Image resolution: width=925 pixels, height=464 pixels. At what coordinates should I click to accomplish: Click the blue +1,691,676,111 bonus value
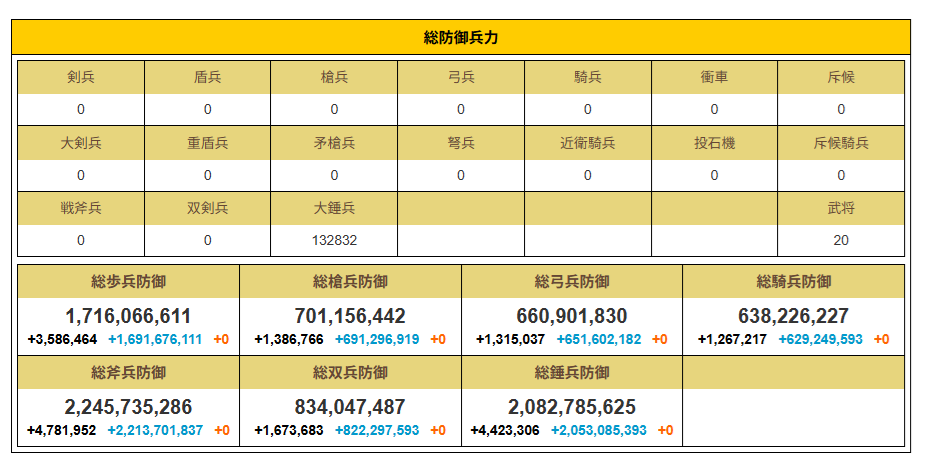click(x=155, y=340)
